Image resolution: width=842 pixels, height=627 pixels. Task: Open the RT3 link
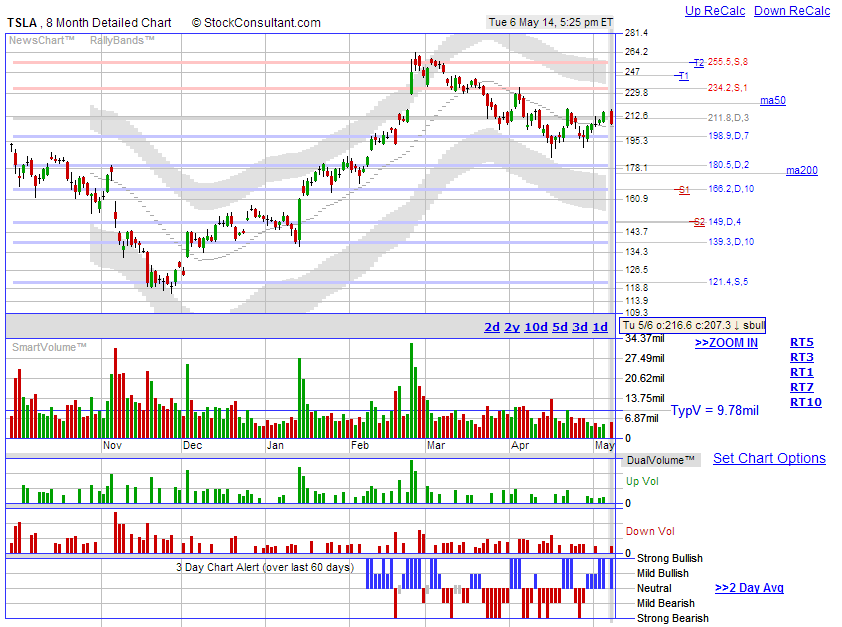tap(802, 357)
